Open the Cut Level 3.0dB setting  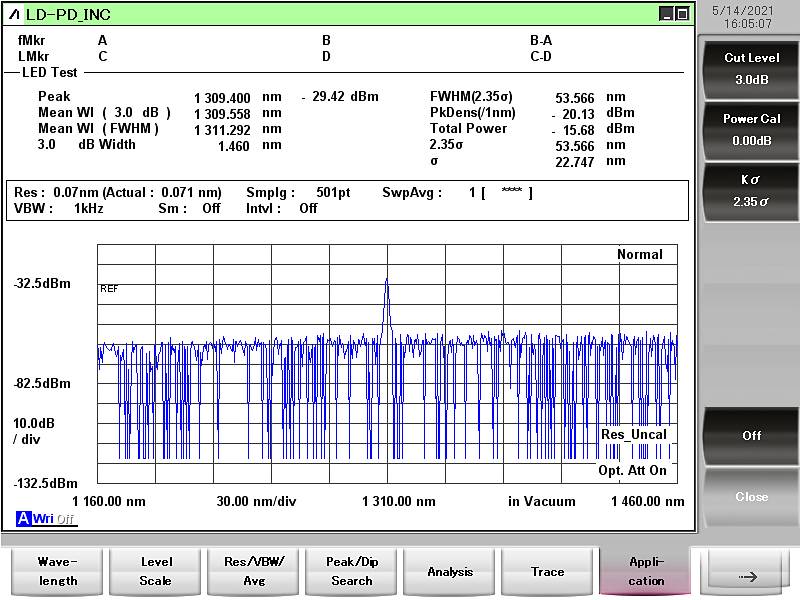point(751,68)
